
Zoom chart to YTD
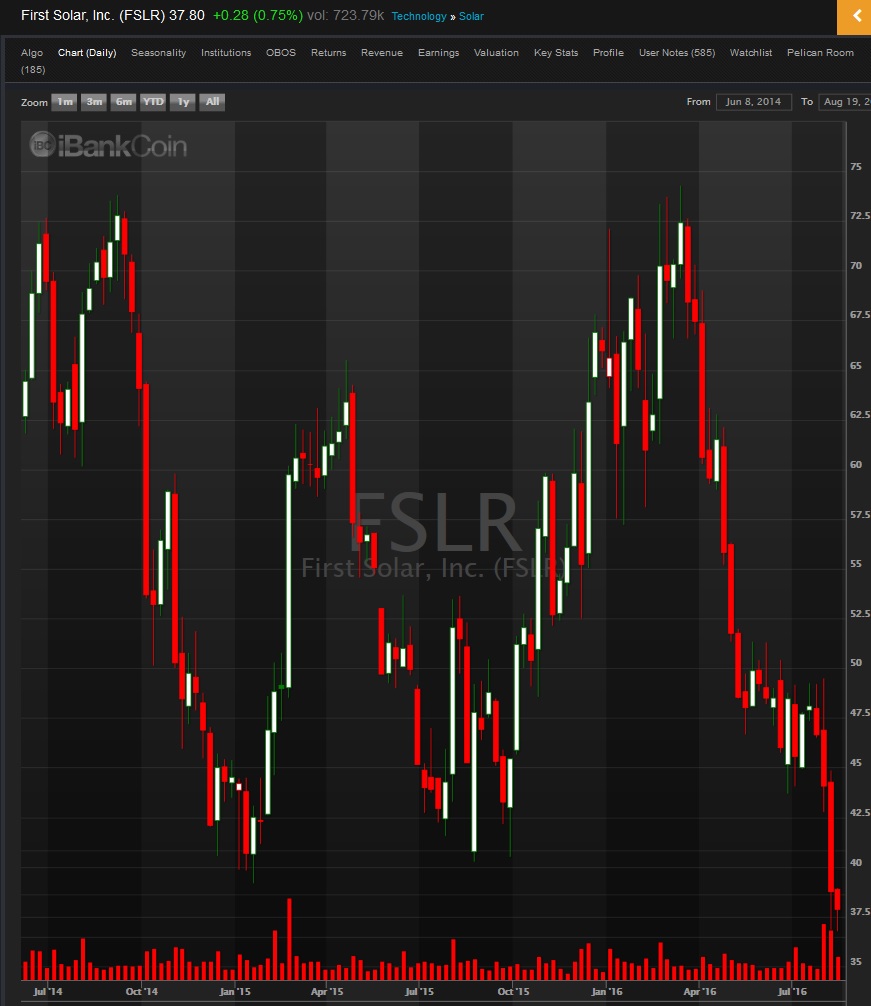click(x=153, y=102)
